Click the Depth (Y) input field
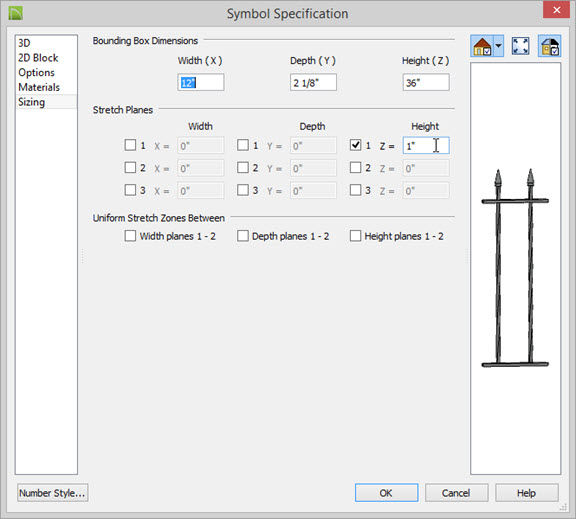 [x=313, y=83]
